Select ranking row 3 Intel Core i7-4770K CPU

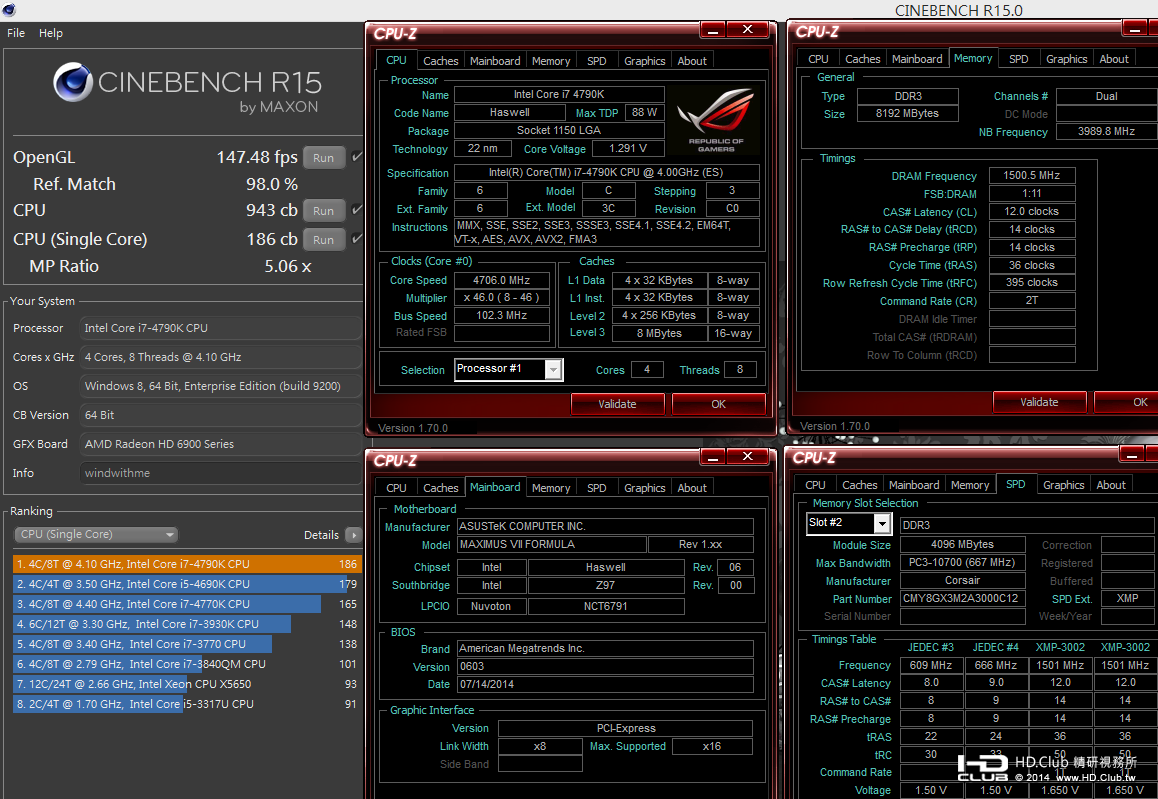187,604
